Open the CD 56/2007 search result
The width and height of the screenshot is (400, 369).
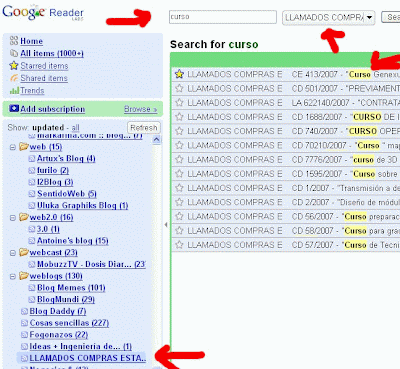[x=286, y=216]
